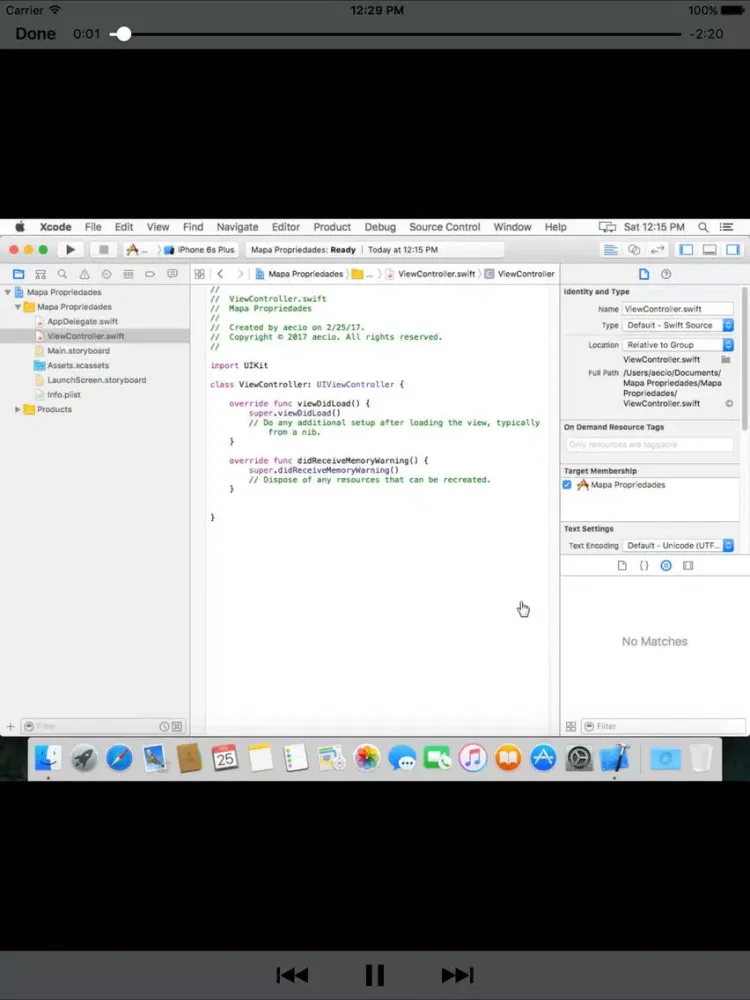
Task: Open Safari from the Dock
Action: 119,758
